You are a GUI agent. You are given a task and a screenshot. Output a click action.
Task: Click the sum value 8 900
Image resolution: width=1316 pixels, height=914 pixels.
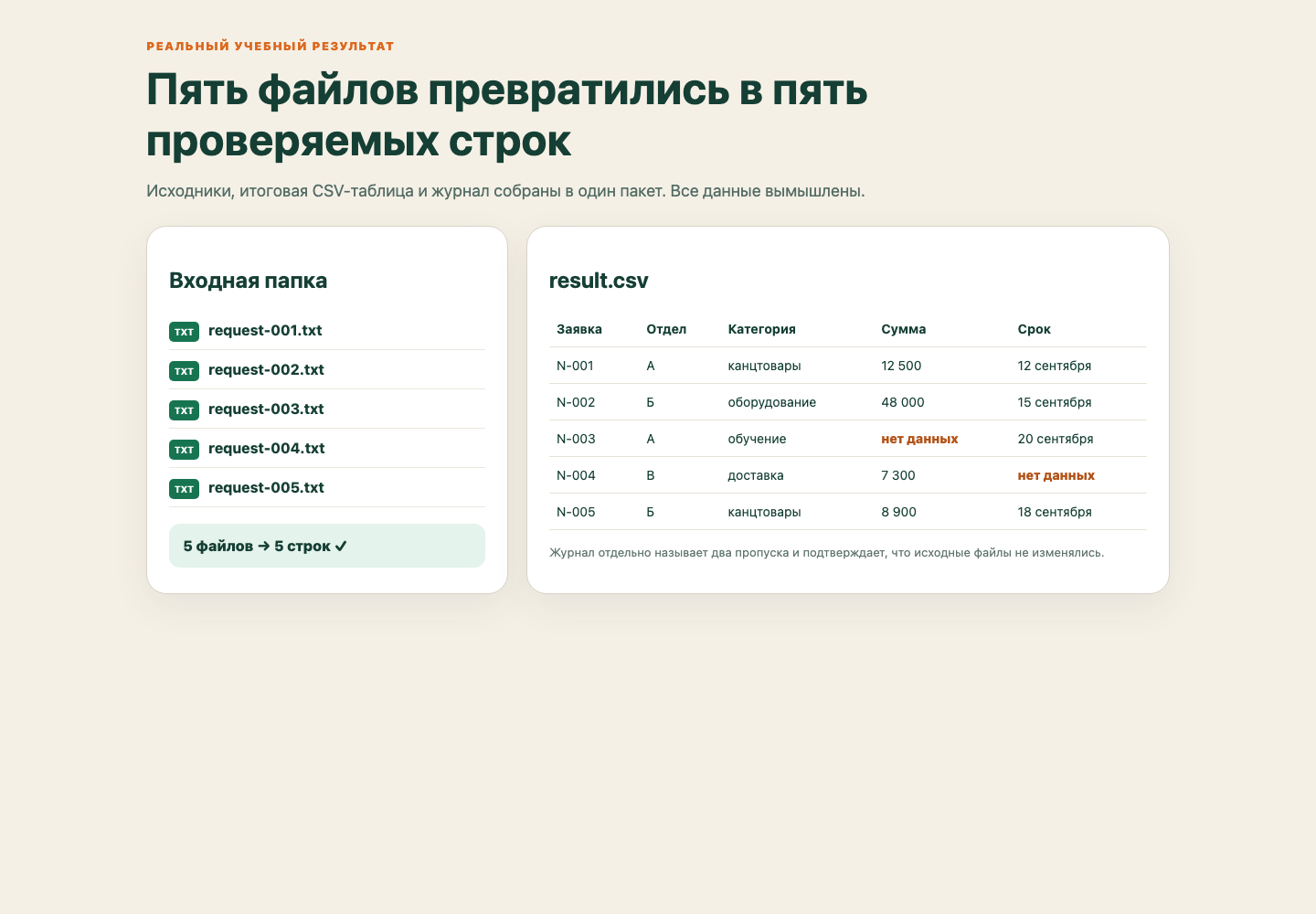899,512
